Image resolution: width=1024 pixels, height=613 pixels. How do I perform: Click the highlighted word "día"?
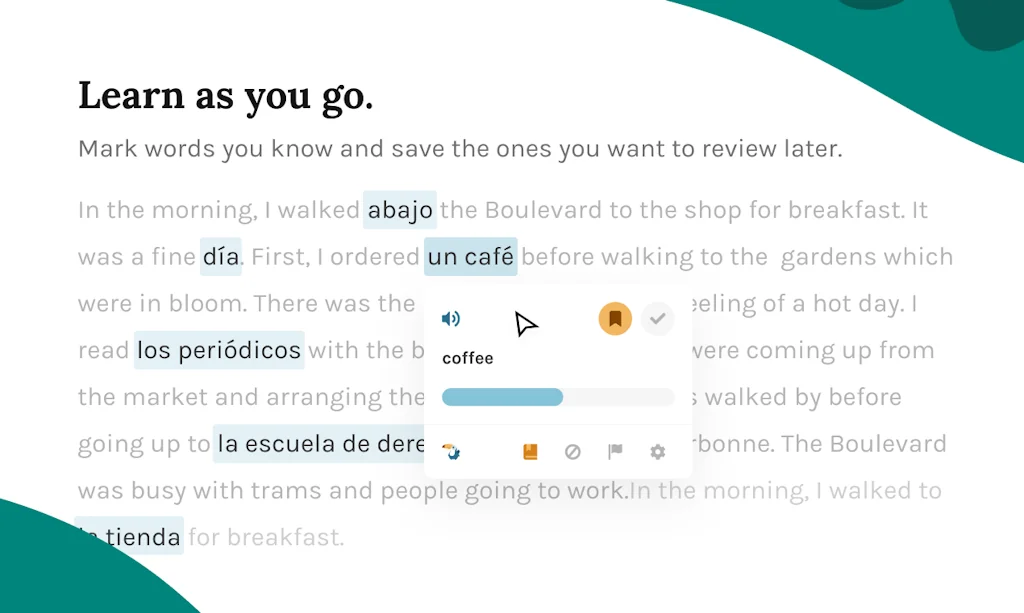coord(220,258)
